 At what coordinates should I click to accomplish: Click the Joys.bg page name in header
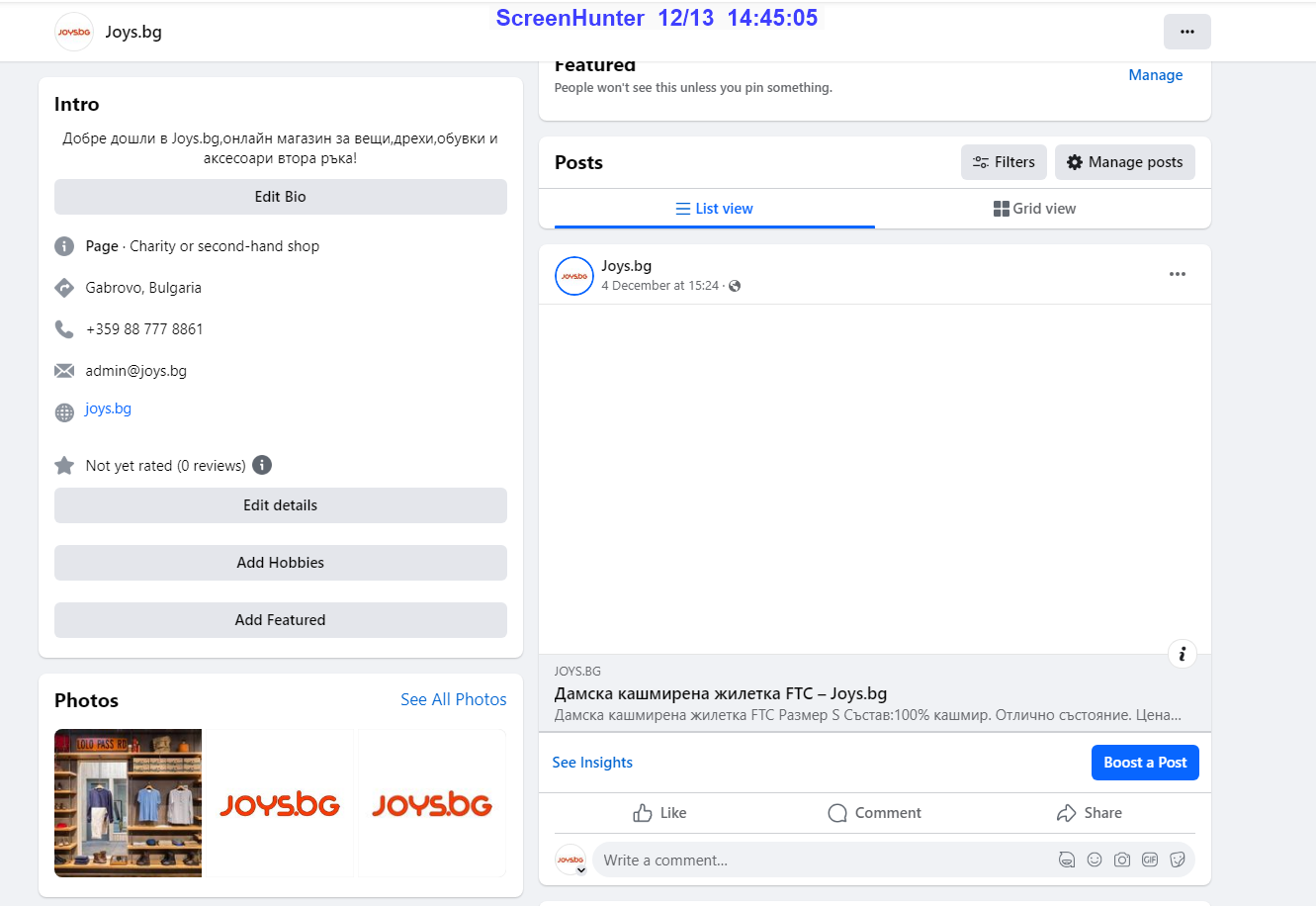click(133, 32)
